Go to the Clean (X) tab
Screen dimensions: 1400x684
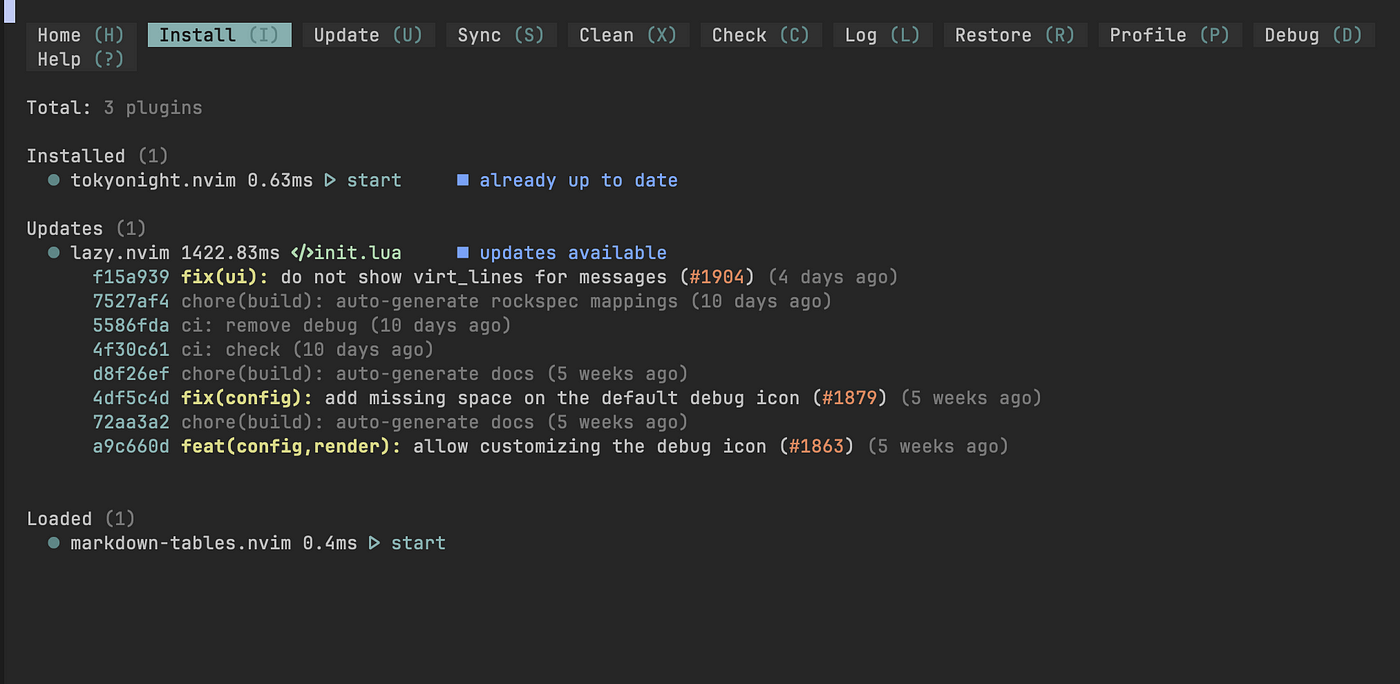pyautogui.click(x=628, y=35)
